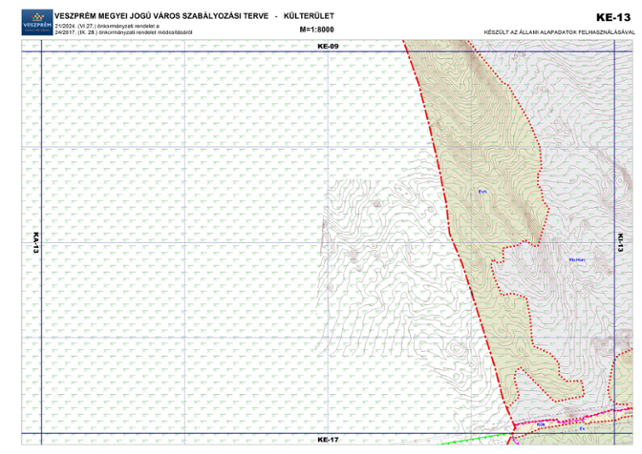Image resolution: width=642 pixels, height=454 pixels.
Task: Click the rotated KI-13 label on right edge
Action: [x=620, y=243]
